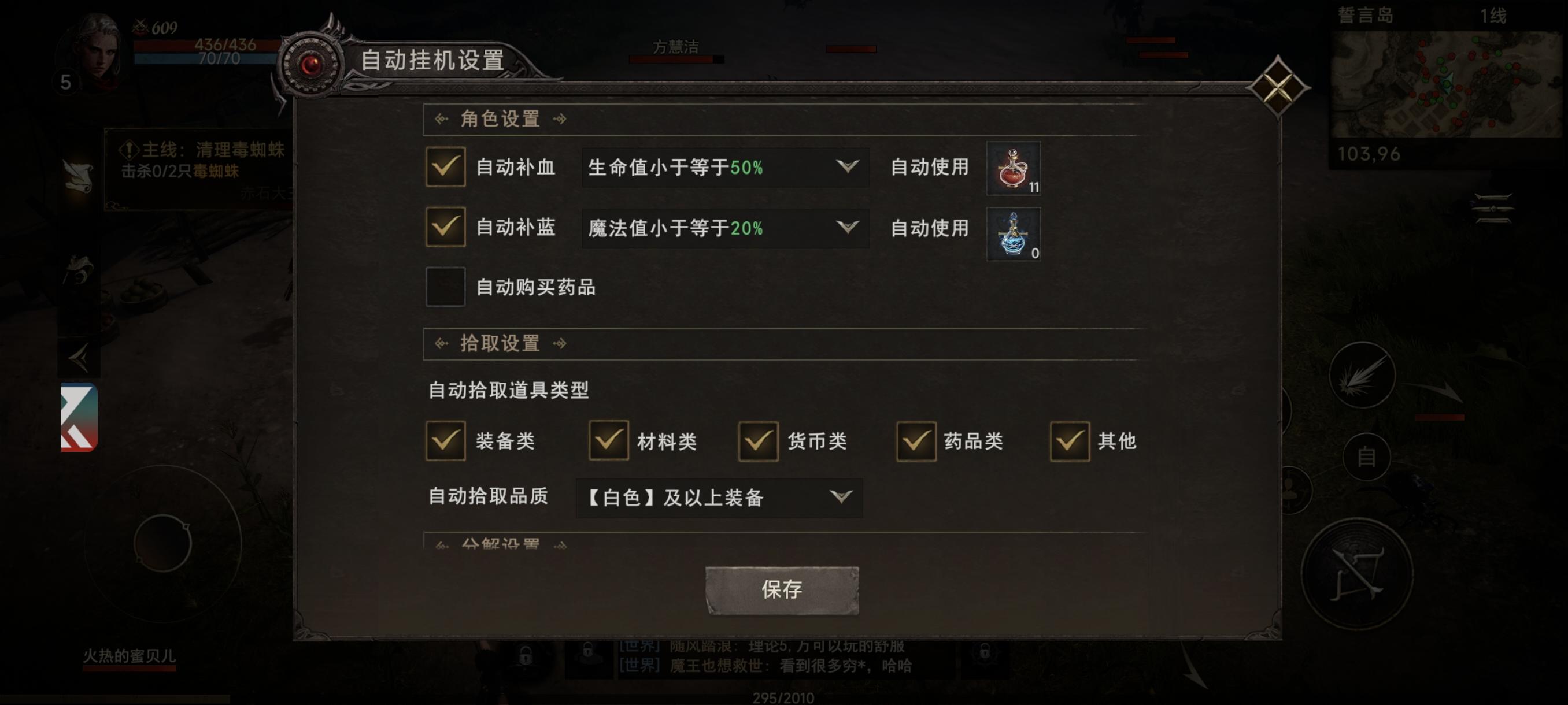Viewport: 1568px width, 705px height.
Task: Click the red-white K app icon
Action: point(79,417)
